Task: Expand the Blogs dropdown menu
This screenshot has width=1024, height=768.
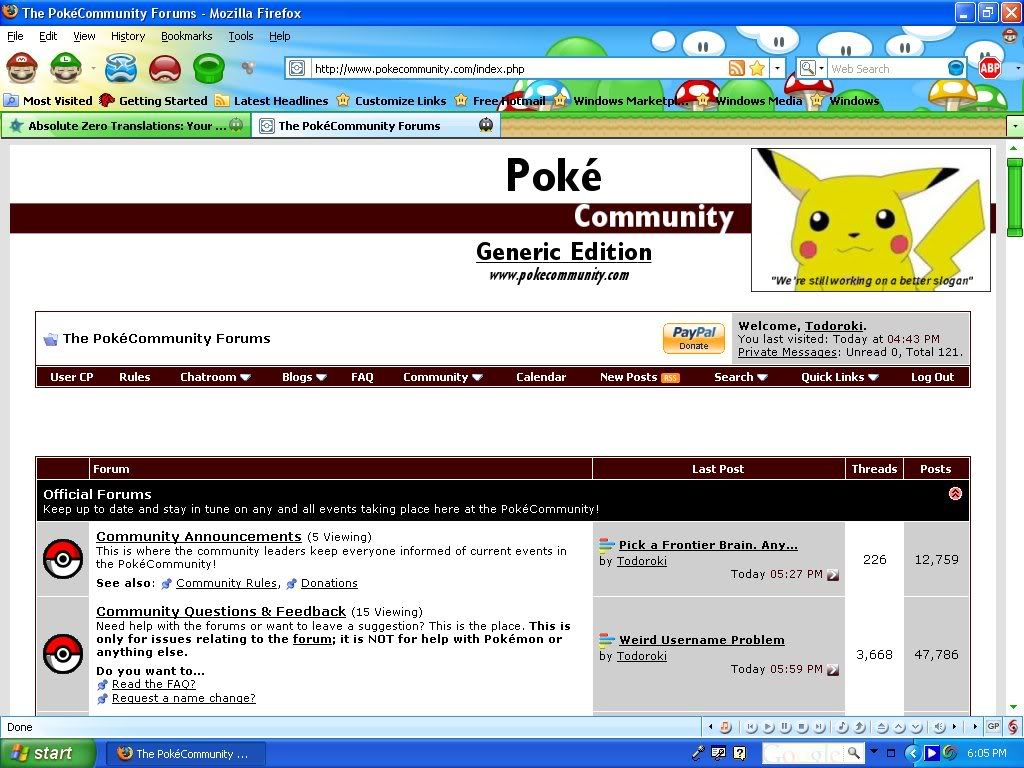Action: (x=304, y=377)
